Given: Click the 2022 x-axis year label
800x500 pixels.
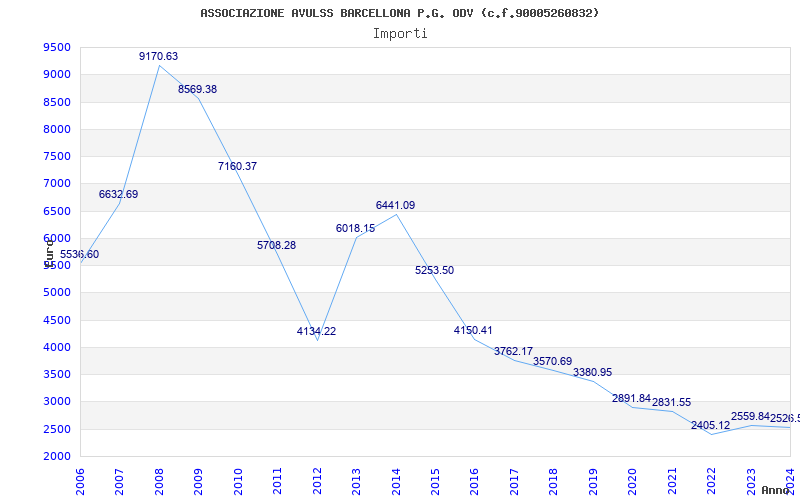Looking at the screenshot, I should point(711,482).
